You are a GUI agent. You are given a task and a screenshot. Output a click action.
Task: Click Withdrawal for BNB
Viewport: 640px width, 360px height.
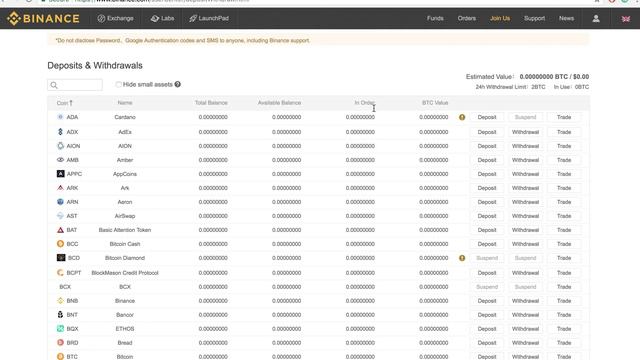click(525, 301)
